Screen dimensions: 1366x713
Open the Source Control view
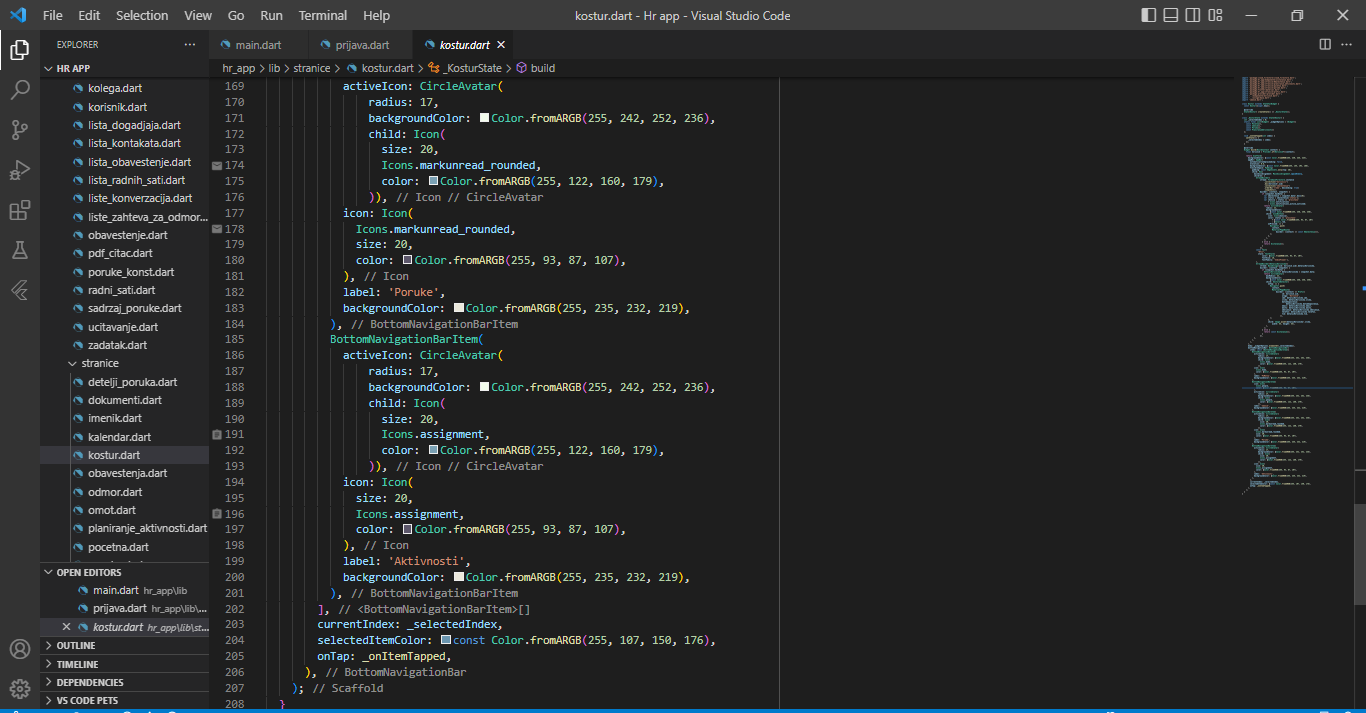coord(20,130)
